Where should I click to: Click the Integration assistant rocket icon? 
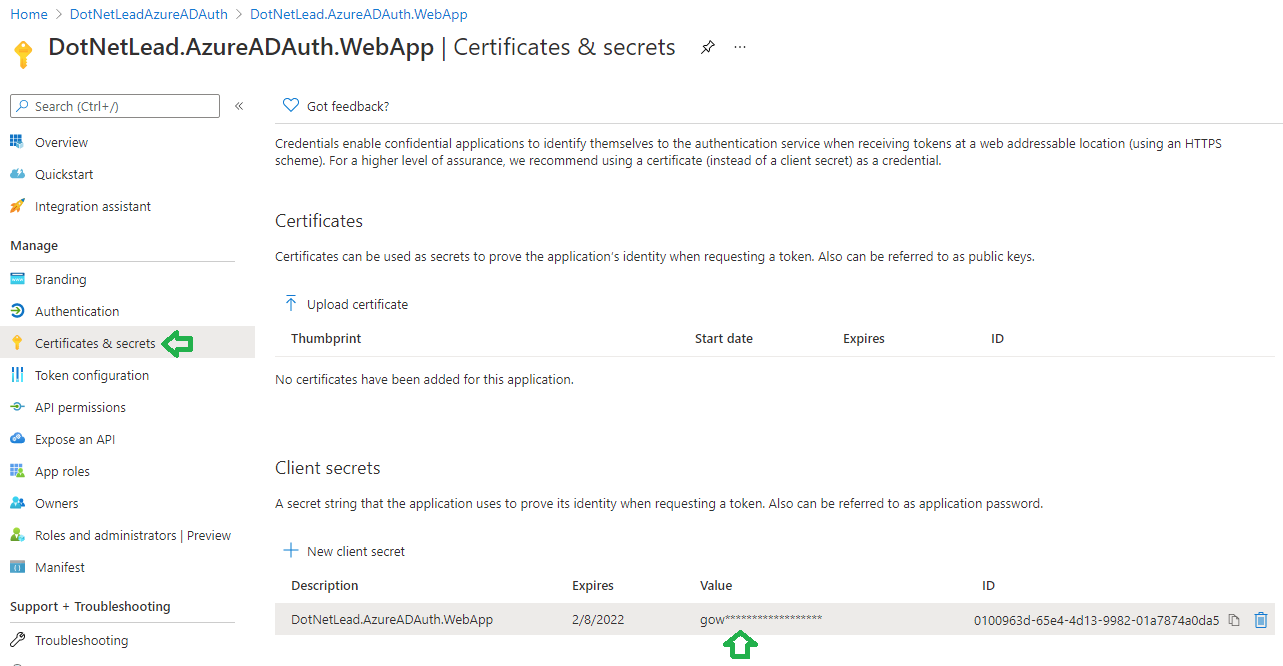tap(16, 206)
